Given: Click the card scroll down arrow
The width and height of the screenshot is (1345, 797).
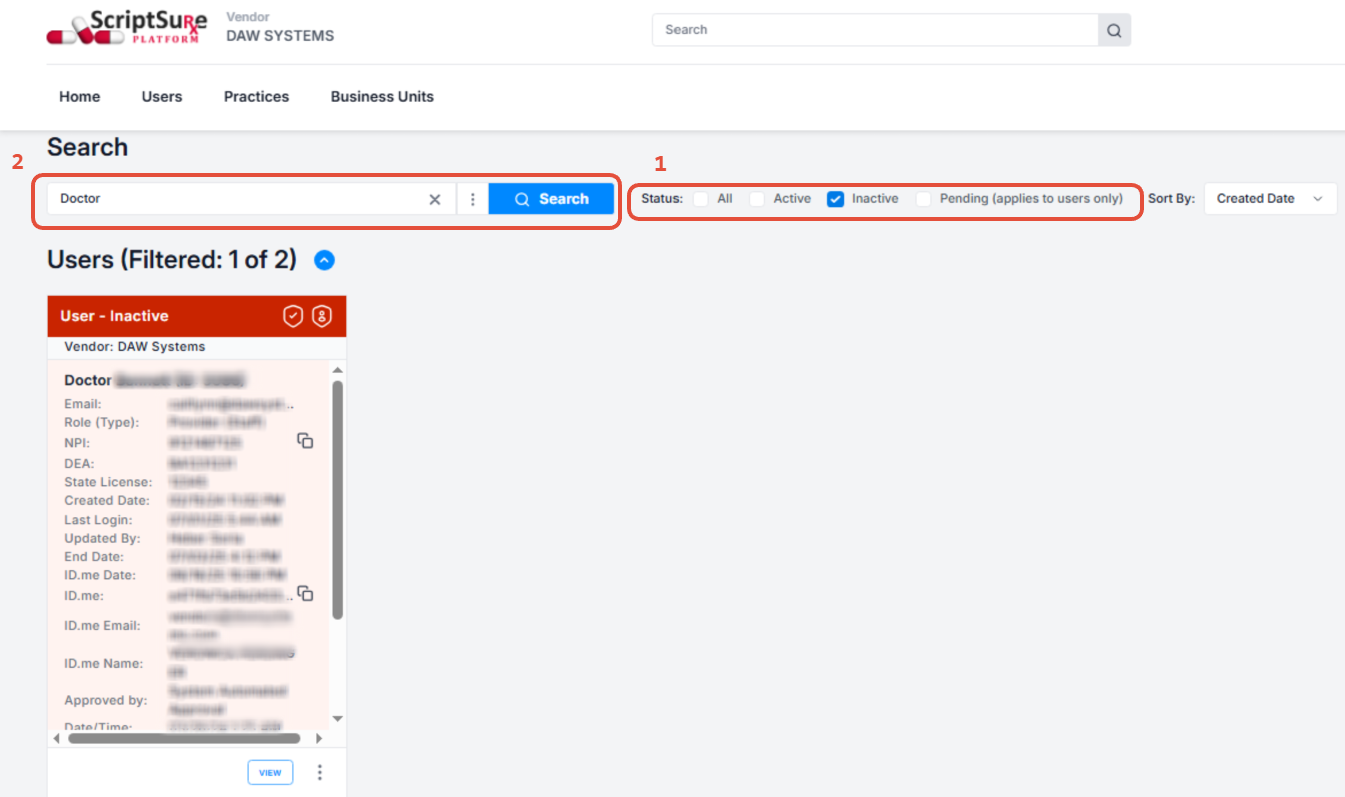Looking at the screenshot, I should [337, 719].
